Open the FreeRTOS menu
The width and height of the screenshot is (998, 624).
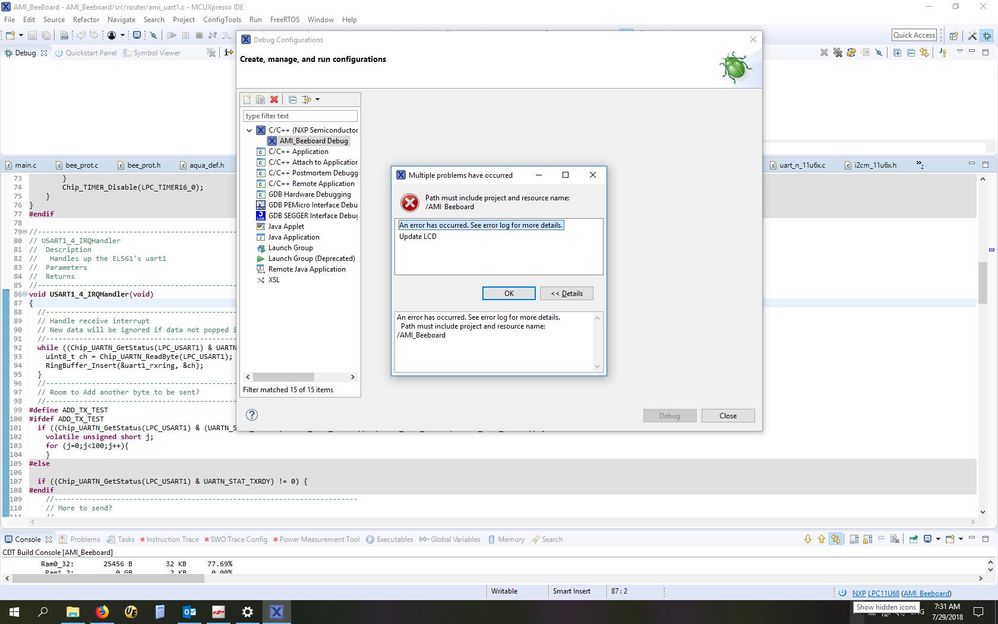285,20
